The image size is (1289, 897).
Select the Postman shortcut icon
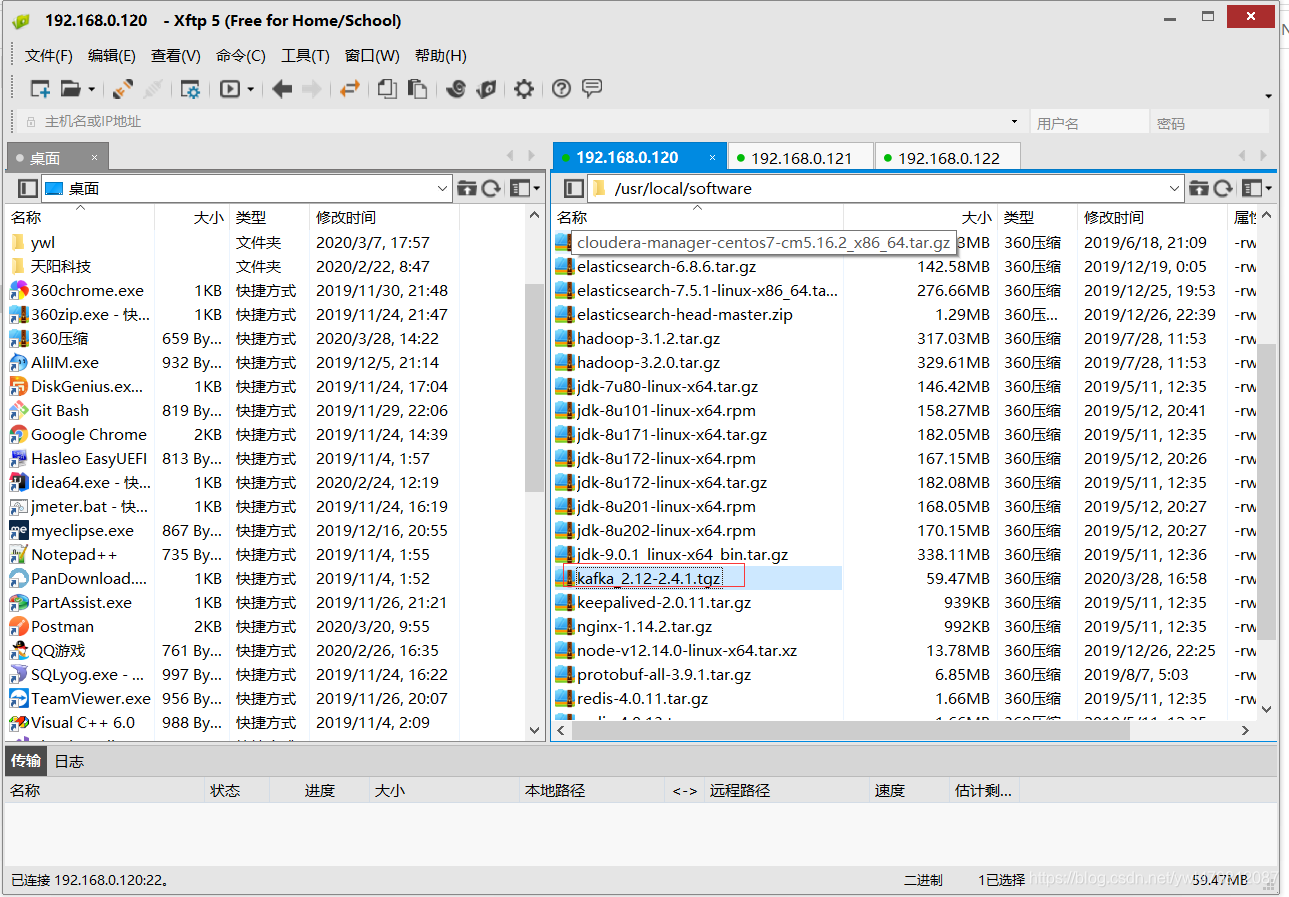(x=18, y=626)
